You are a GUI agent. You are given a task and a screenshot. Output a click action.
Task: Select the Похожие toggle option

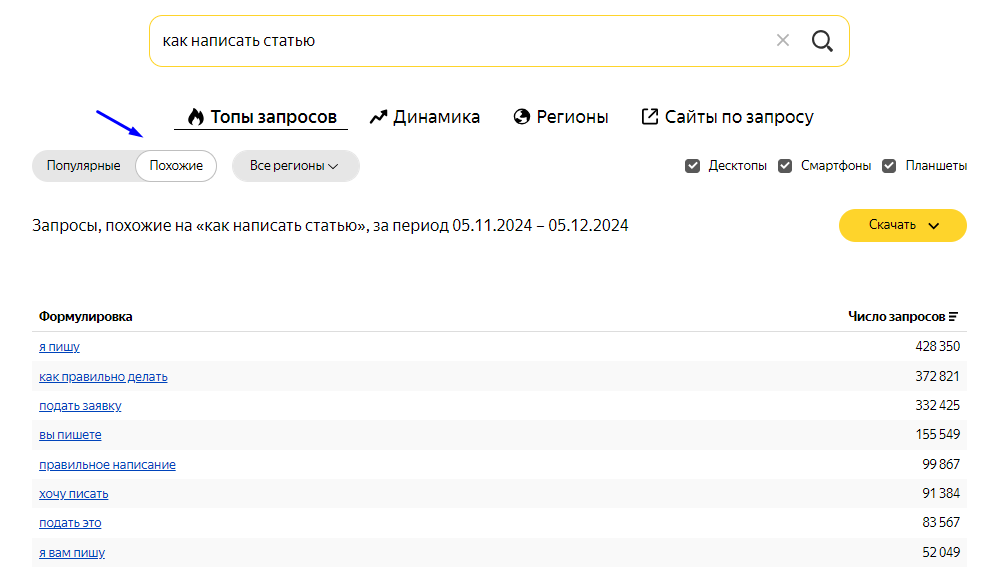176,166
